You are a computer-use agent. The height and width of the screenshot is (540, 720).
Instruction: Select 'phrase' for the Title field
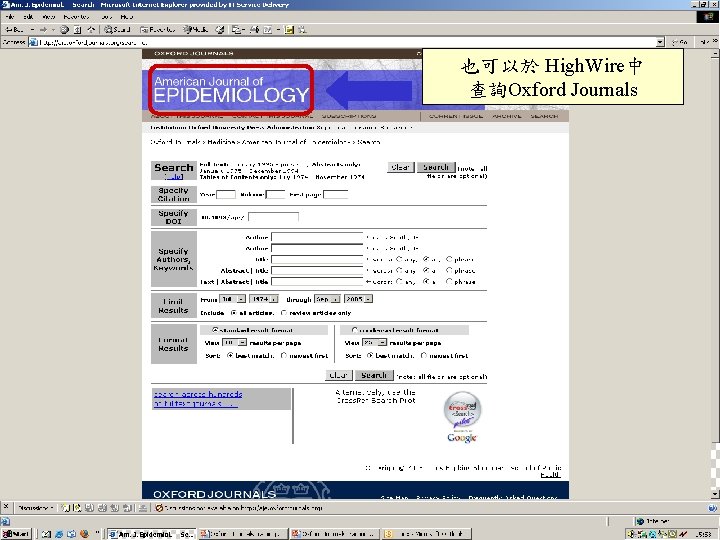(450, 259)
